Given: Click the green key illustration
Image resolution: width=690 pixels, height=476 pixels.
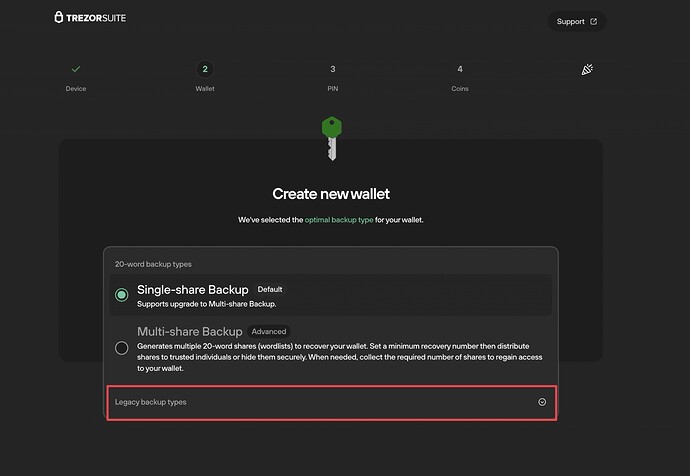Looking at the screenshot, I should point(332,138).
